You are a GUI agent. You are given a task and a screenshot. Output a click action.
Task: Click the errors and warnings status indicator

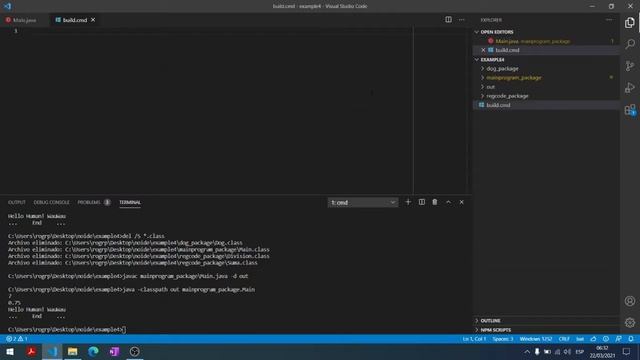pyautogui.click(x=16, y=339)
